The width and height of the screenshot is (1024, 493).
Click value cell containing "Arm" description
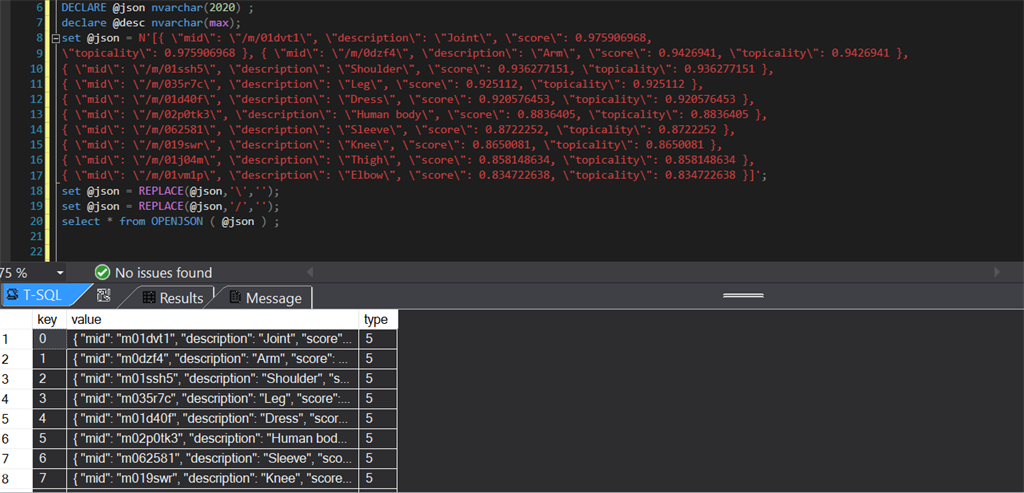[x=214, y=358]
